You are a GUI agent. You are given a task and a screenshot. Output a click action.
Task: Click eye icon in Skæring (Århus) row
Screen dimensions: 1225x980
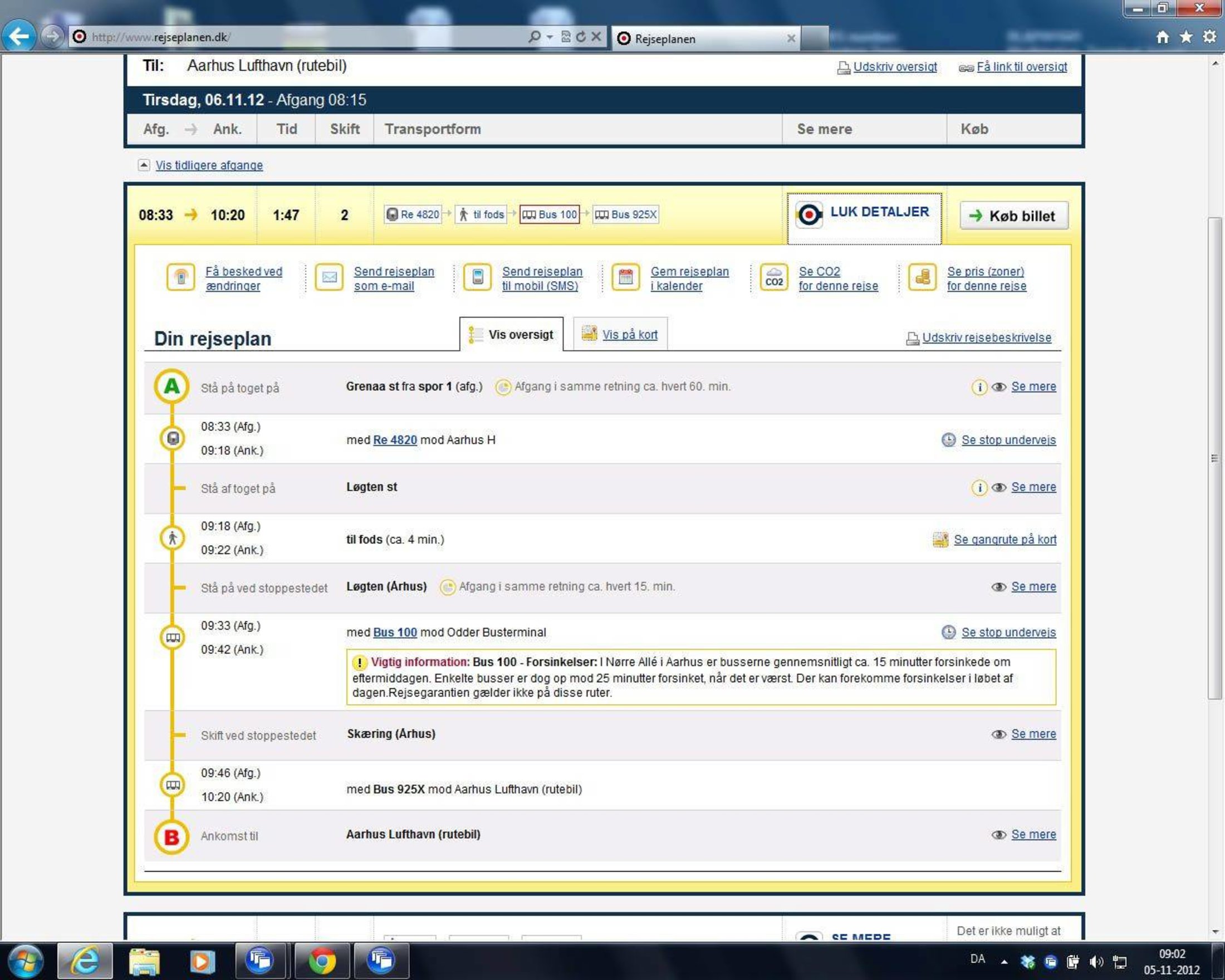pos(999,735)
